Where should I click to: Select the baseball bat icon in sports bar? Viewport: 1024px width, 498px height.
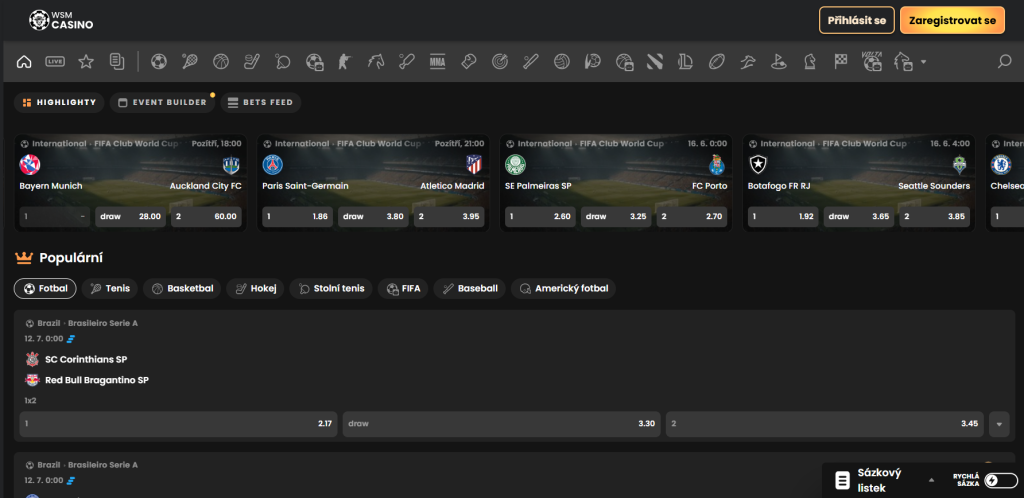tap(530, 62)
